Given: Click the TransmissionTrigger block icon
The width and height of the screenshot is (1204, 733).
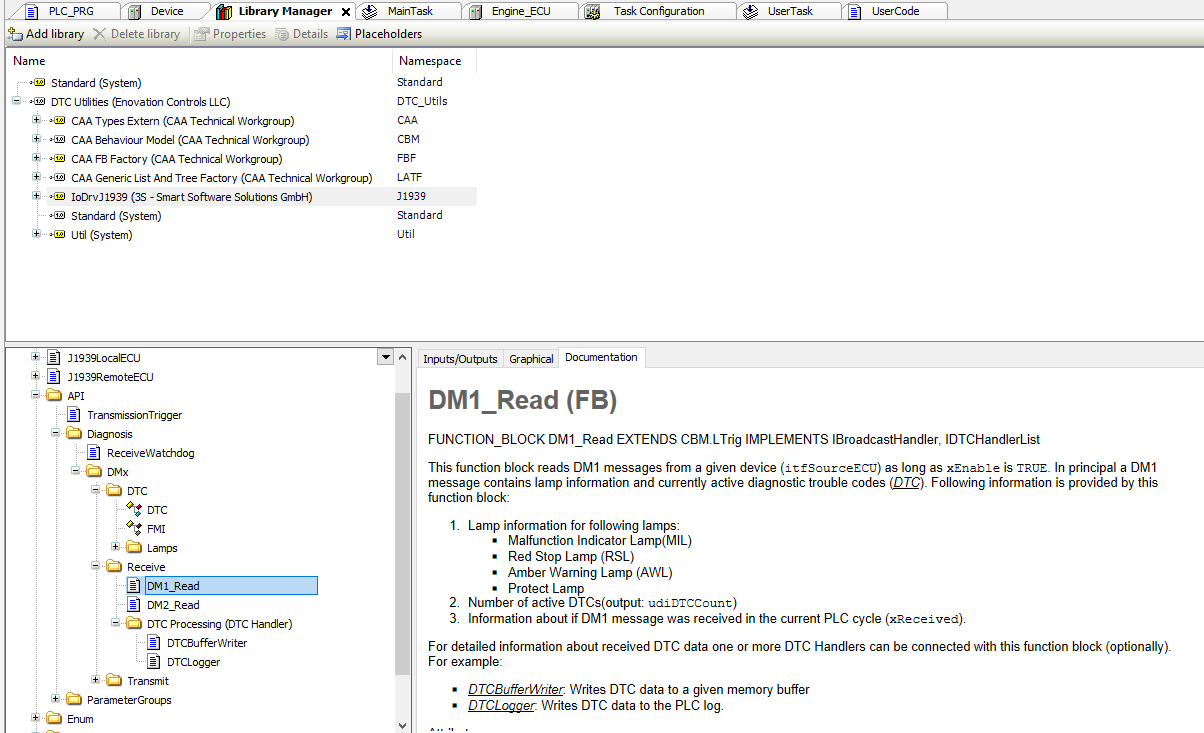Looking at the screenshot, I should click(x=74, y=415).
